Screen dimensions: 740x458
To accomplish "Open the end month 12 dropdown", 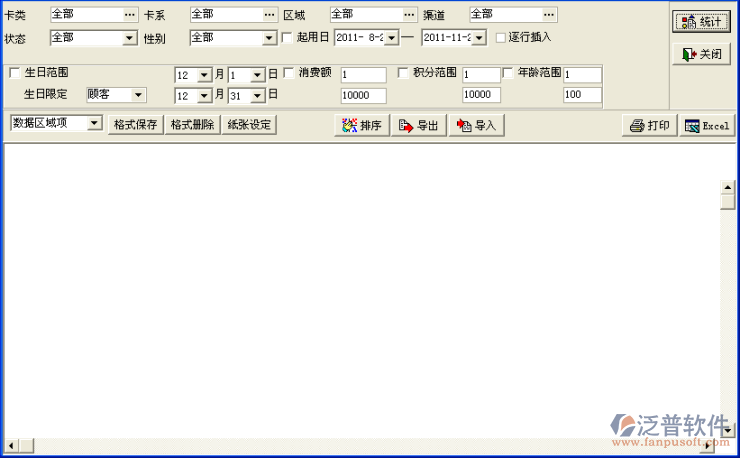I will [204, 96].
